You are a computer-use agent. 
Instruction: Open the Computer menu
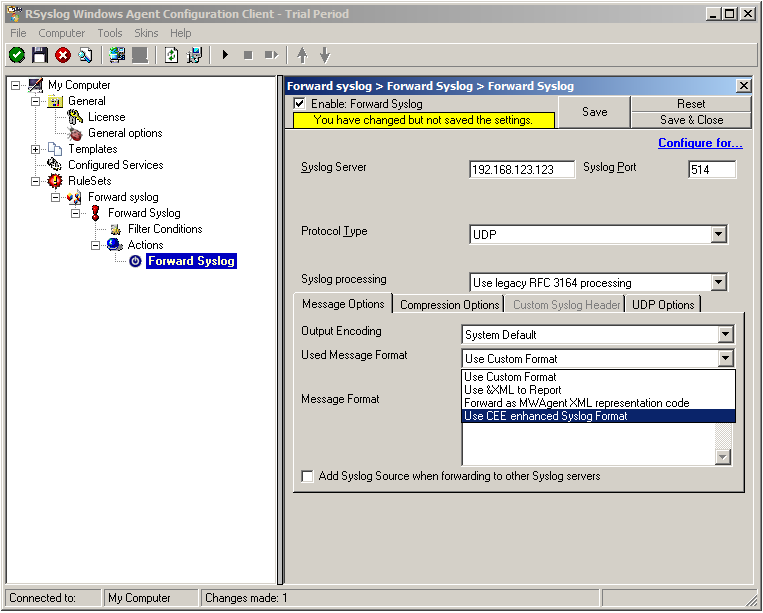coord(61,33)
